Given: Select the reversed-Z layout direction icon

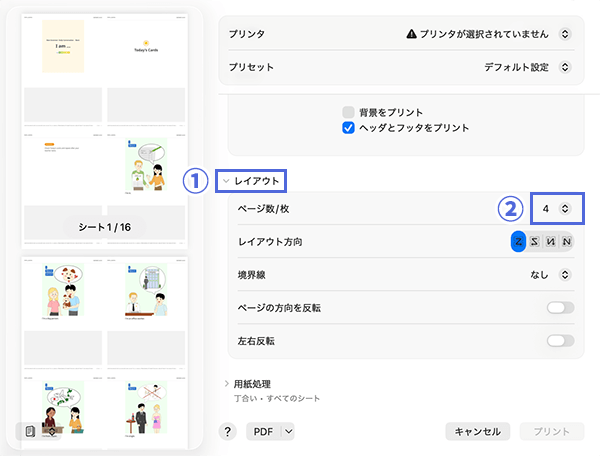Looking at the screenshot, I should [535, 241].
